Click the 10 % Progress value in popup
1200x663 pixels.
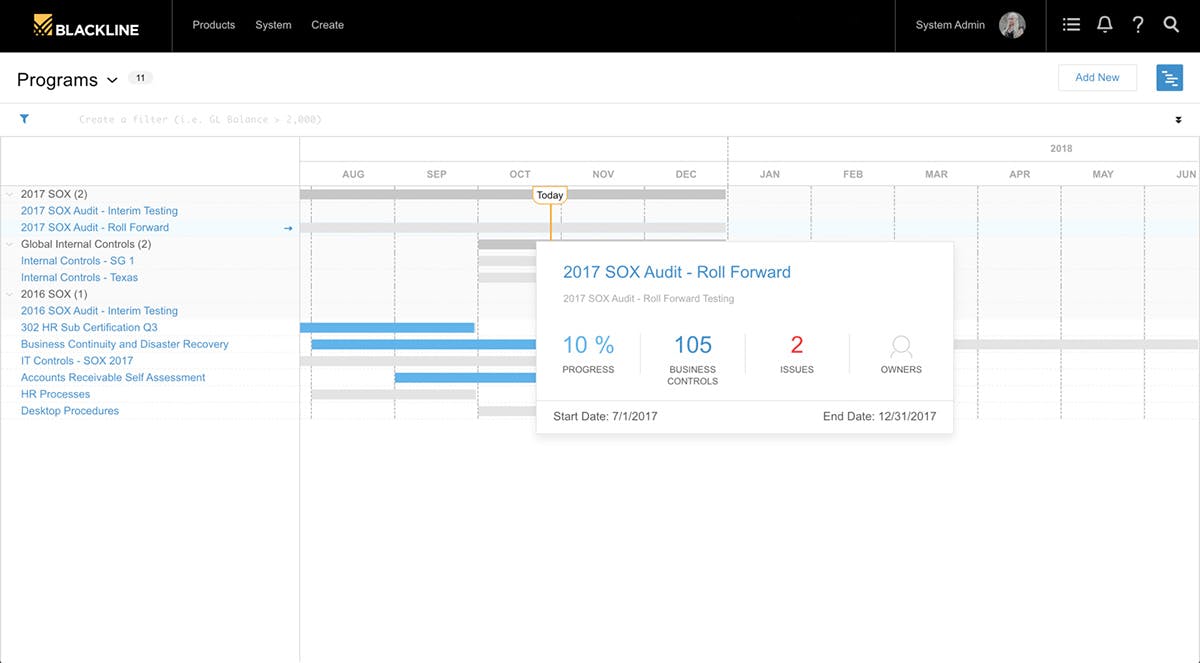pos(588,345)
